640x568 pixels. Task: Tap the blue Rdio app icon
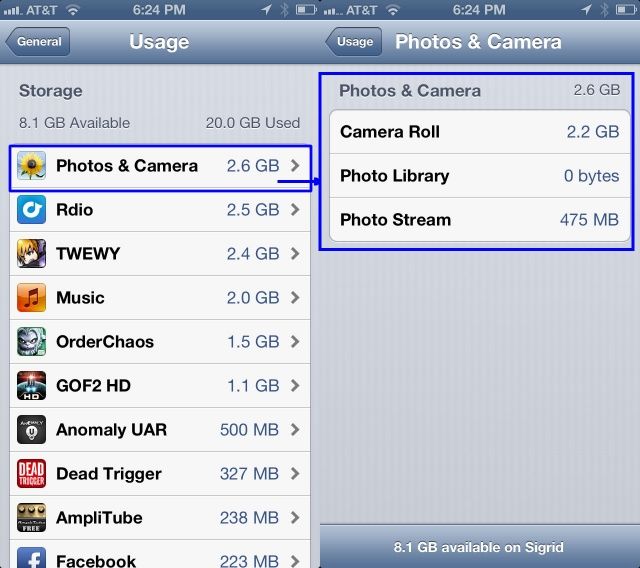[x=31, y=210]
